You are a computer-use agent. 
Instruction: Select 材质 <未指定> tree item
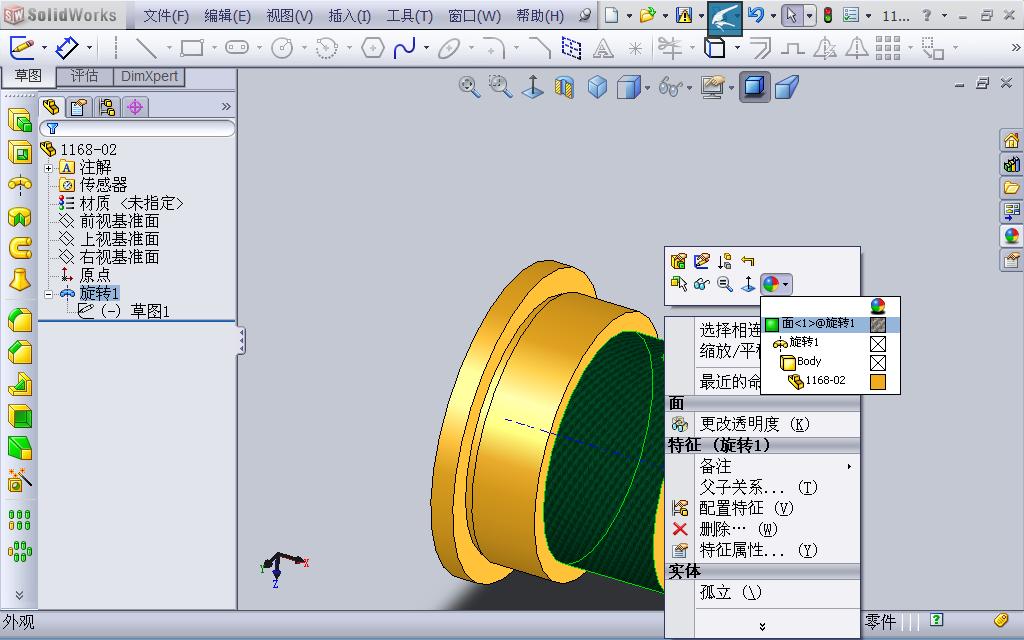131,204
